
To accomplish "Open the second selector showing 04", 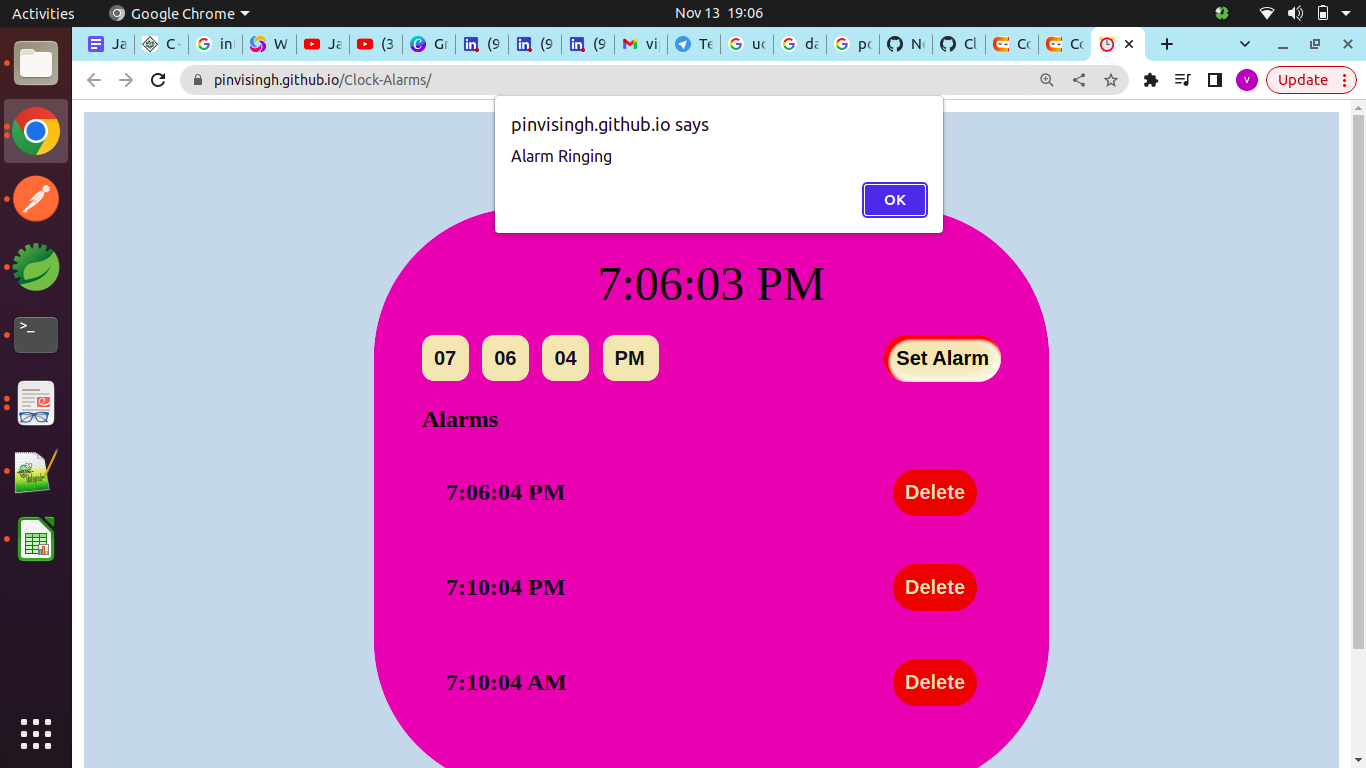I will click(565, 358).
